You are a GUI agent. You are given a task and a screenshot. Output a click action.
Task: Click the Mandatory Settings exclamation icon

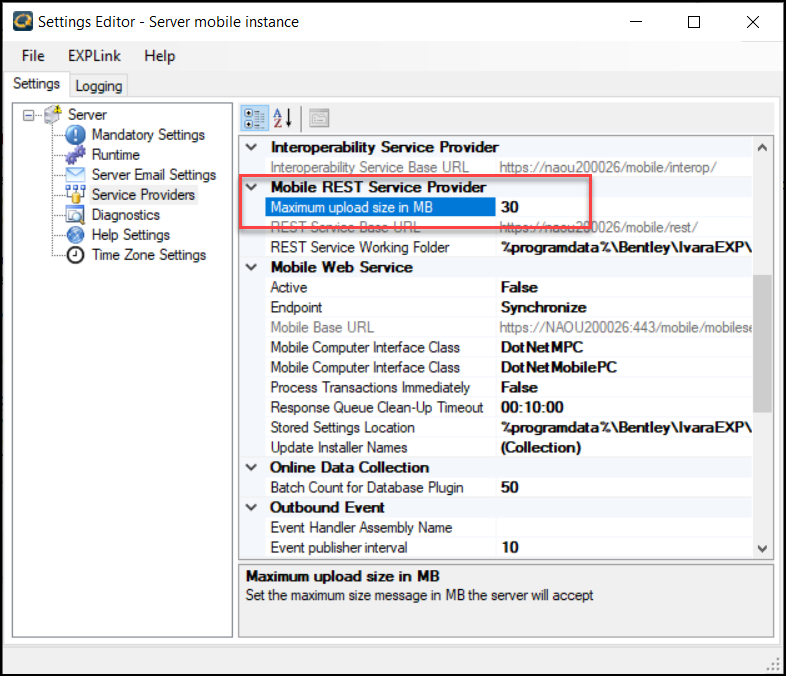[75, 135]
